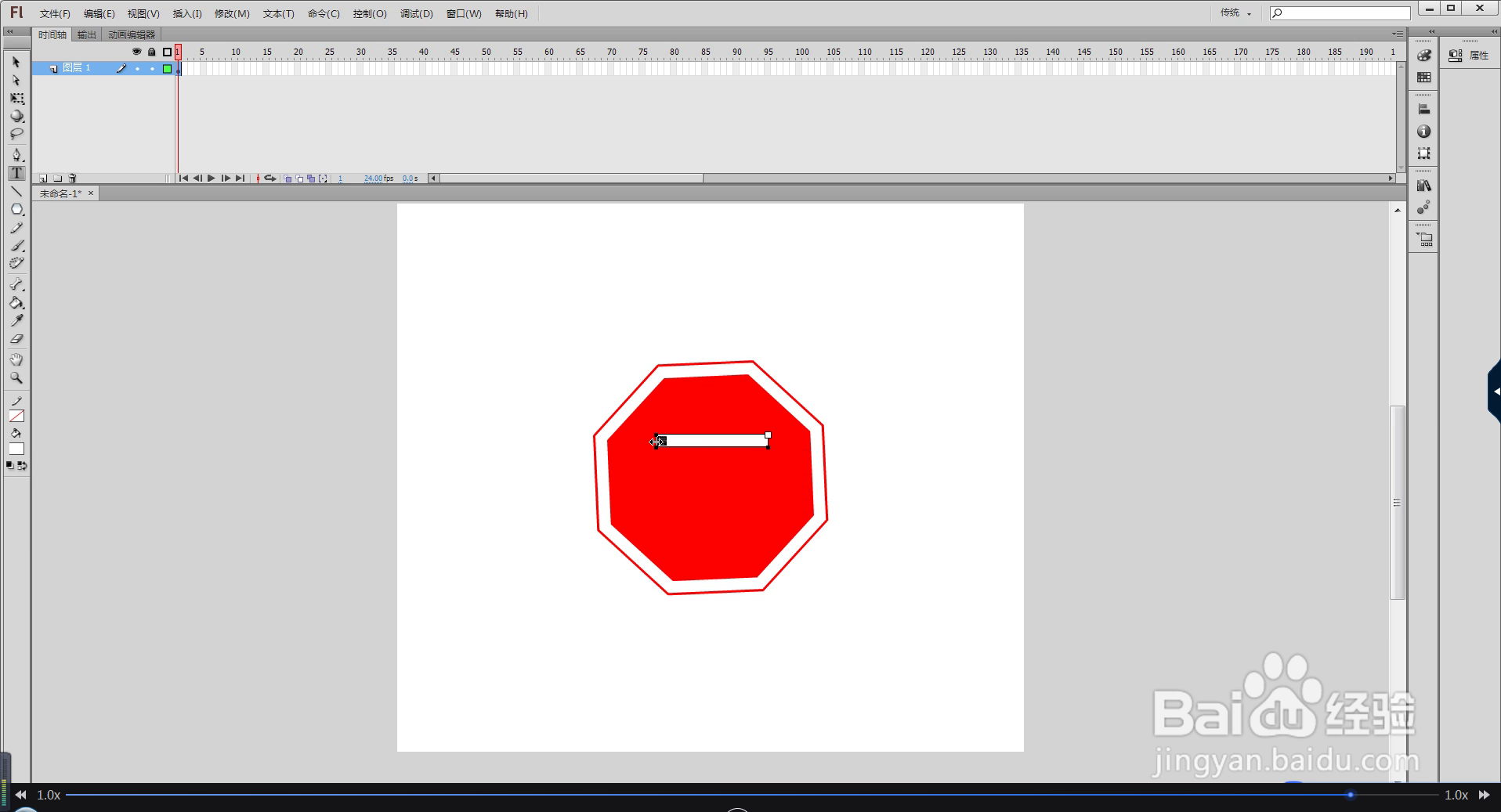Lock 图层 1 using the lock column
The width and height of the screenshot is (1501, 812).
pos(152,68)
